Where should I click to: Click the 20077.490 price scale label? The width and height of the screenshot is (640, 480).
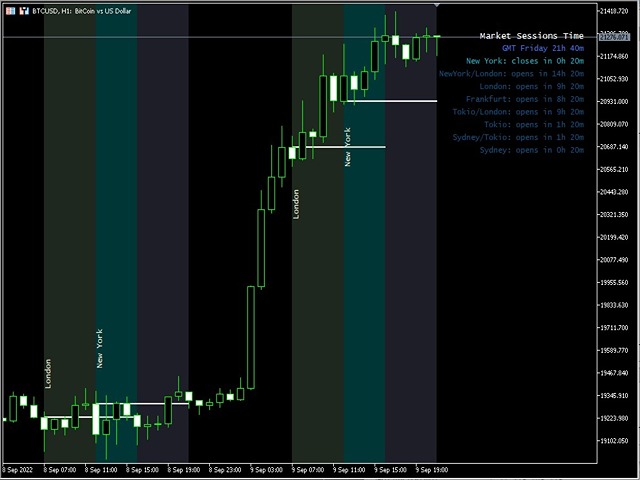click(614, 260)
